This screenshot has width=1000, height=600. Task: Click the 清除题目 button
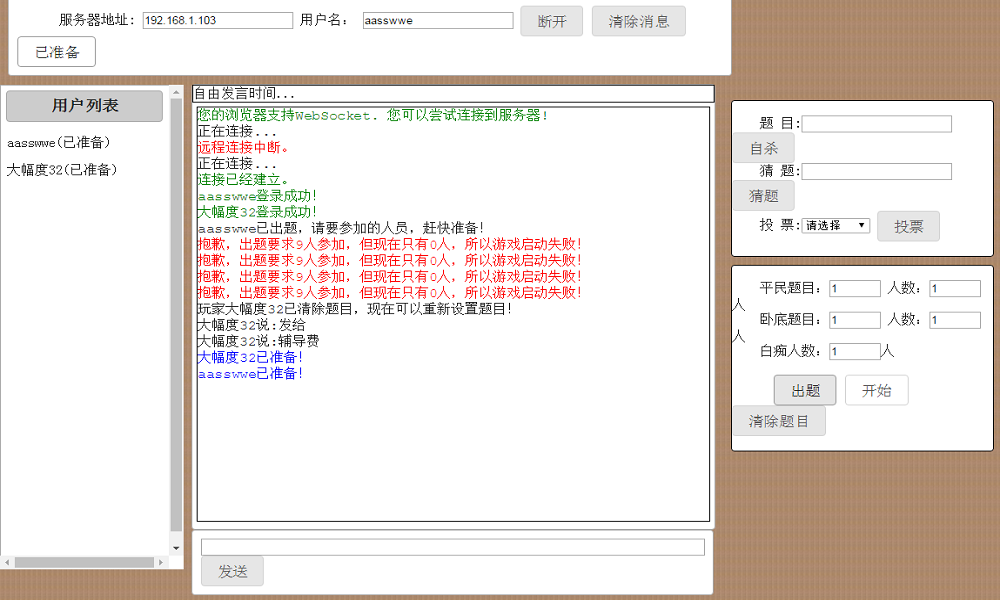pyautogui.click(x=779, y=421)
